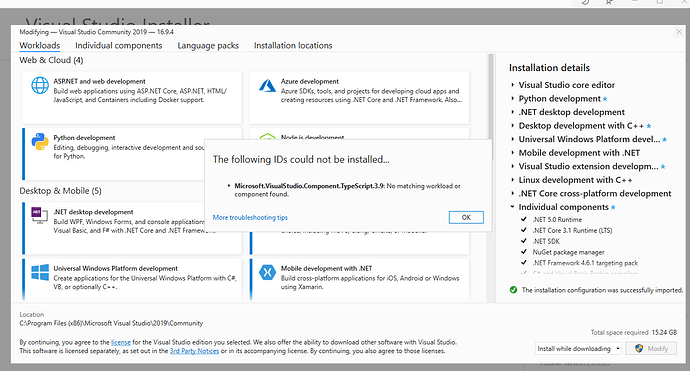The image size is (690, 371).
Task: Click the Python development snake icon
Action: point(40,142)
